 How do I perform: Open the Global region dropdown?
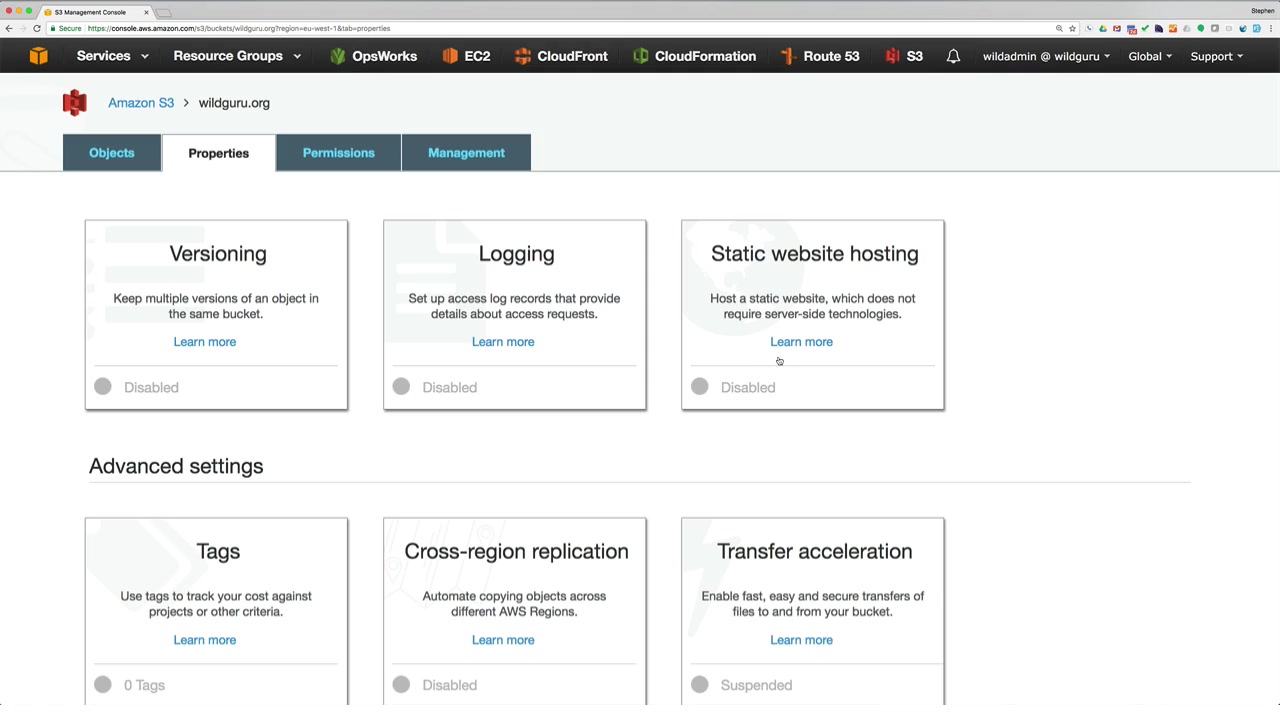tap(1150, 56)
